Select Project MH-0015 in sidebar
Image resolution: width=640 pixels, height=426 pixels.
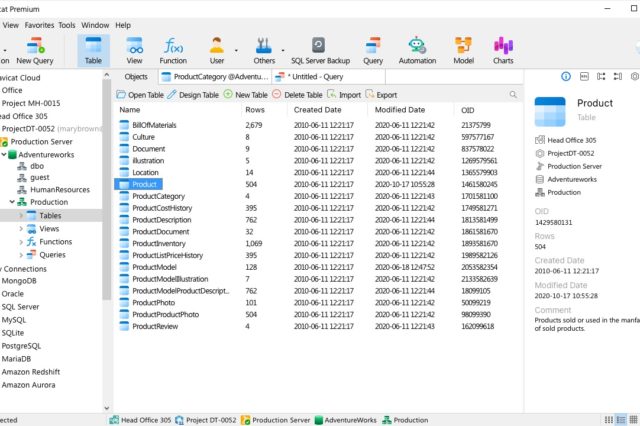pyautogui.click(x=31, y=103)
